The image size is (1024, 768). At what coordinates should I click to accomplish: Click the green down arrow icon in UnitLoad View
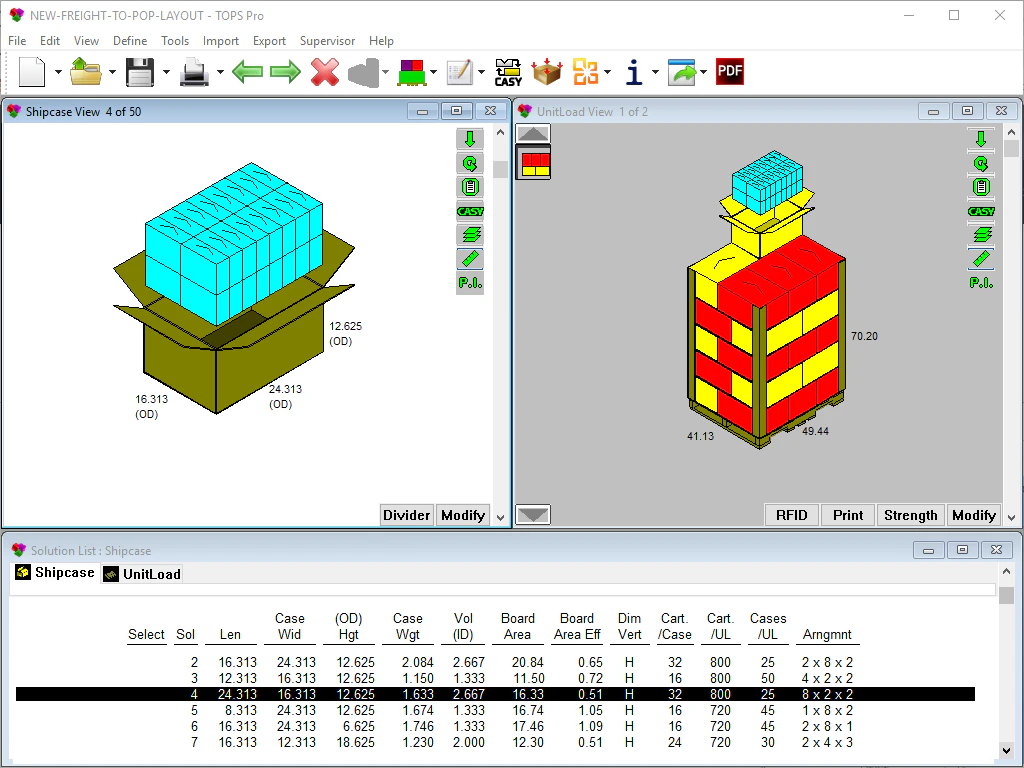click(x=981, y=139)
